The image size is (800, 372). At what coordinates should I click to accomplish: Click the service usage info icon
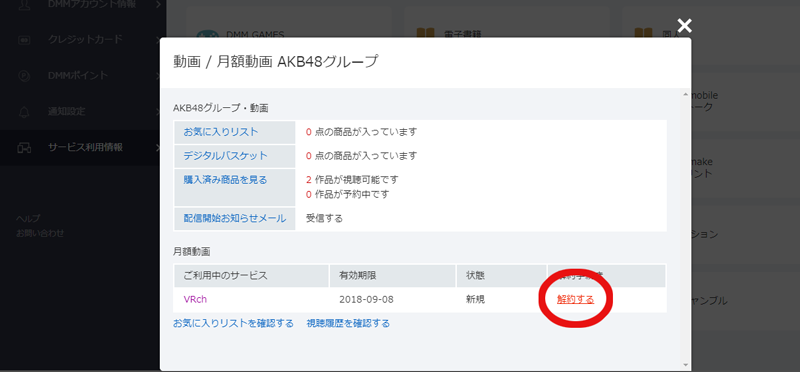coord(24,148)
